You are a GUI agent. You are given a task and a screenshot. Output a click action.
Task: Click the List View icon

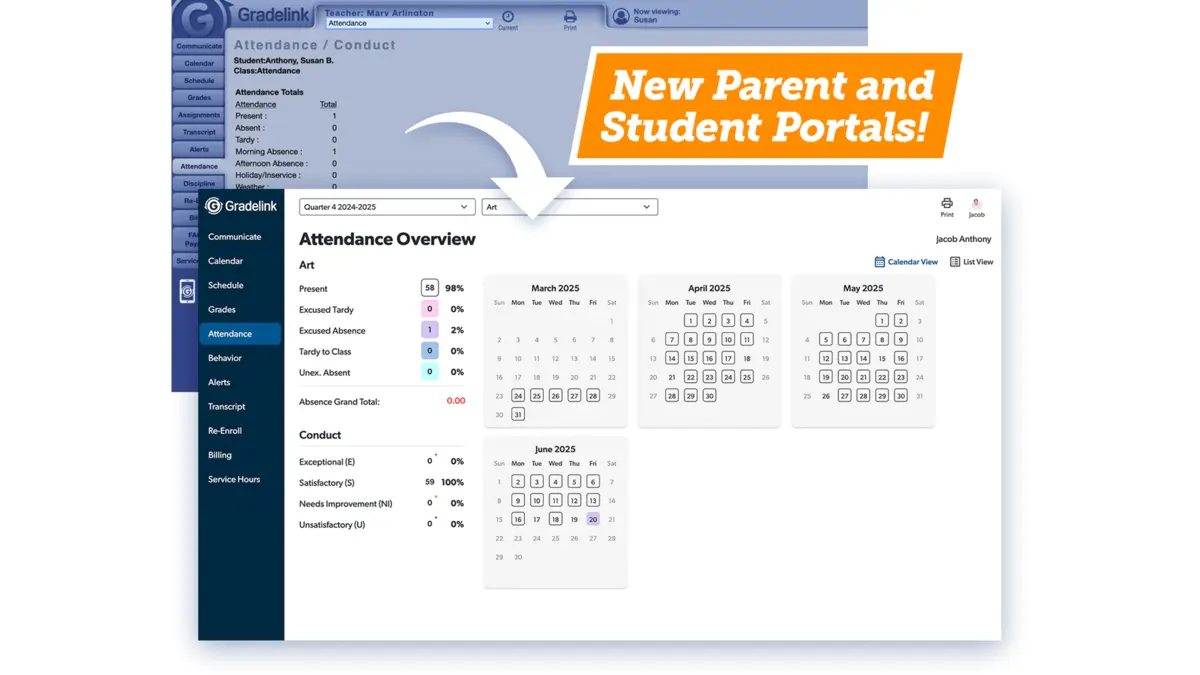click(x=955, y=262)
